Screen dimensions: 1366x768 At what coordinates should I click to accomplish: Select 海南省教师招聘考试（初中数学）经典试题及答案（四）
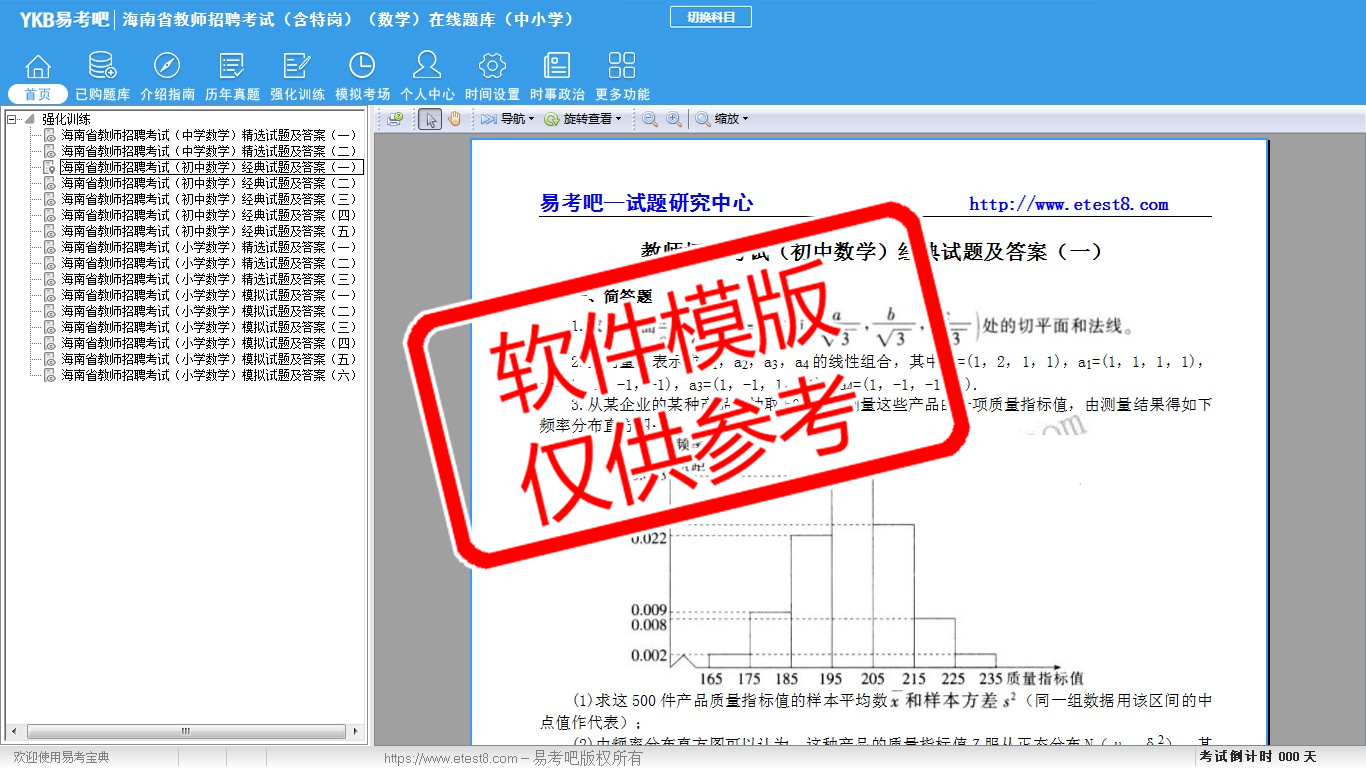209,215
